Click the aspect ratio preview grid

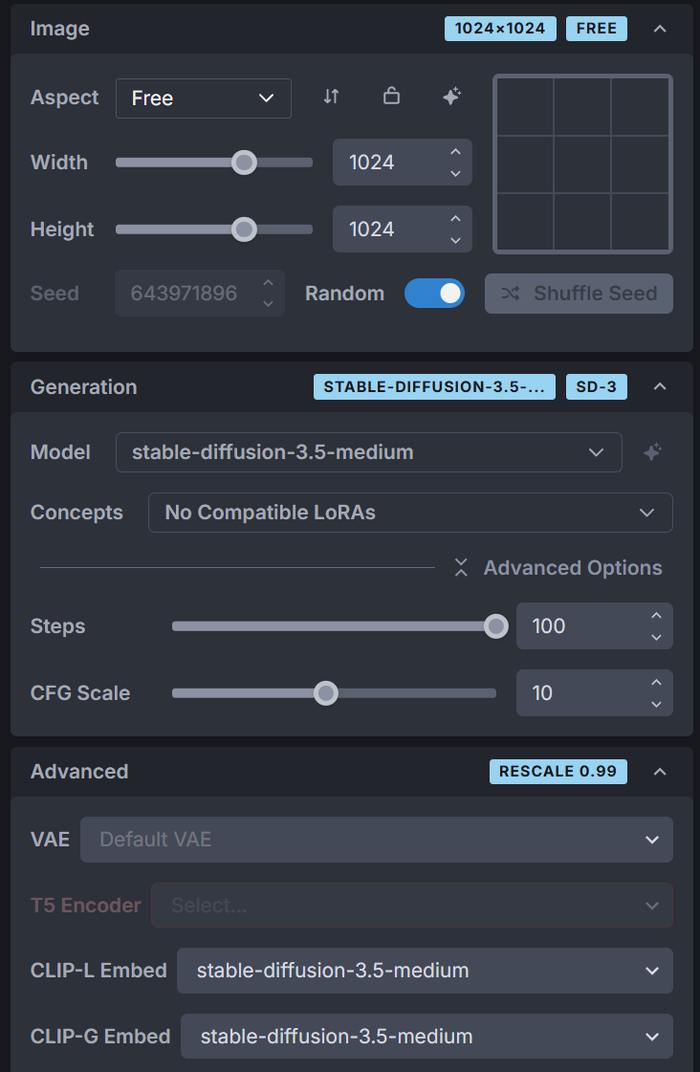coord(583,164)
